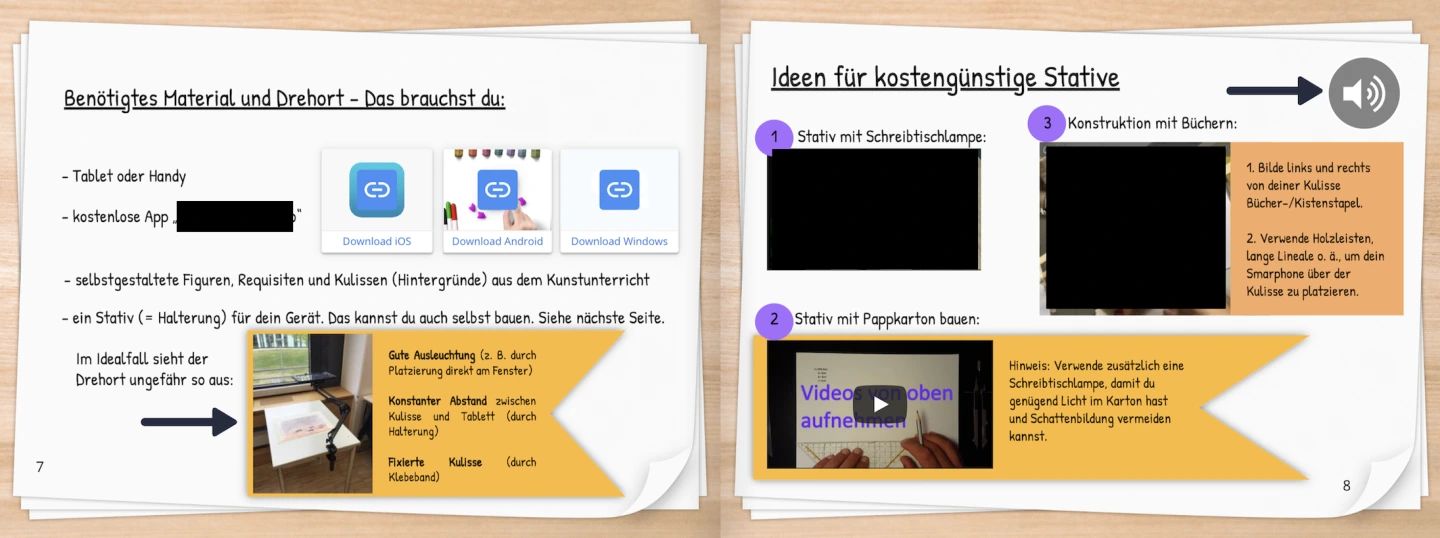Image resolution: width=1440 pixels, height=538 pixels.
Task: Open the Download Android link icon
Action: coord(497,189)
